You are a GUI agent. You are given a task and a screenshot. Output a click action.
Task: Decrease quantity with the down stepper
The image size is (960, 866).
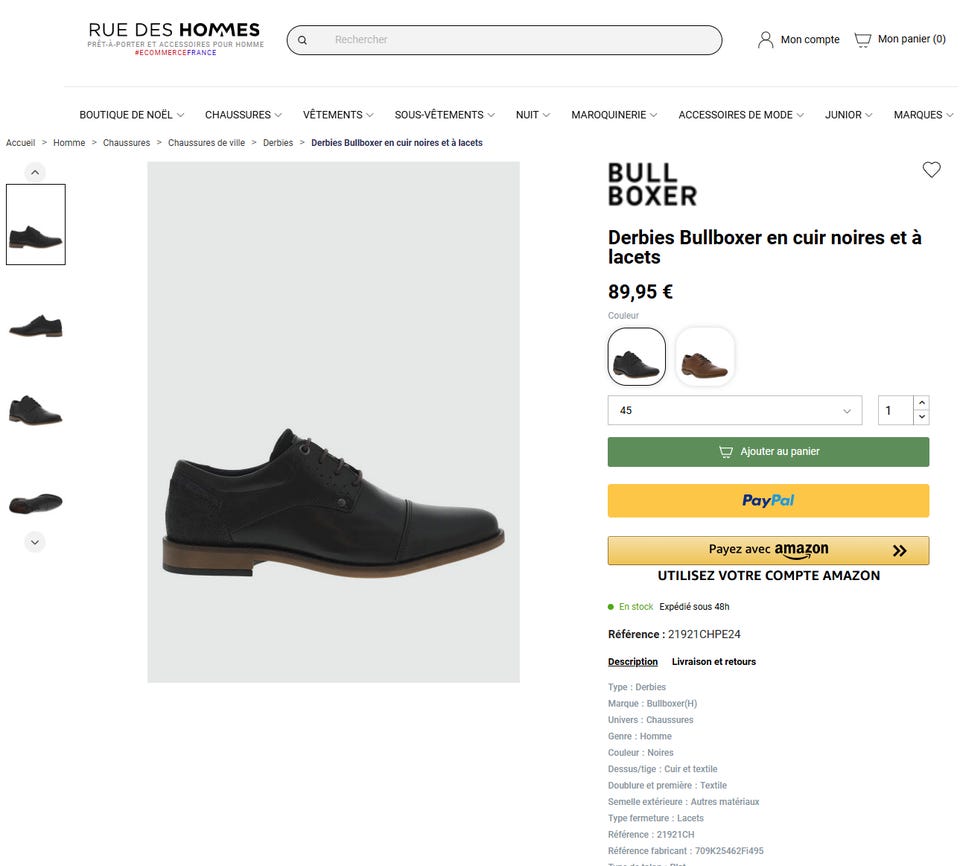coord(922,417)
